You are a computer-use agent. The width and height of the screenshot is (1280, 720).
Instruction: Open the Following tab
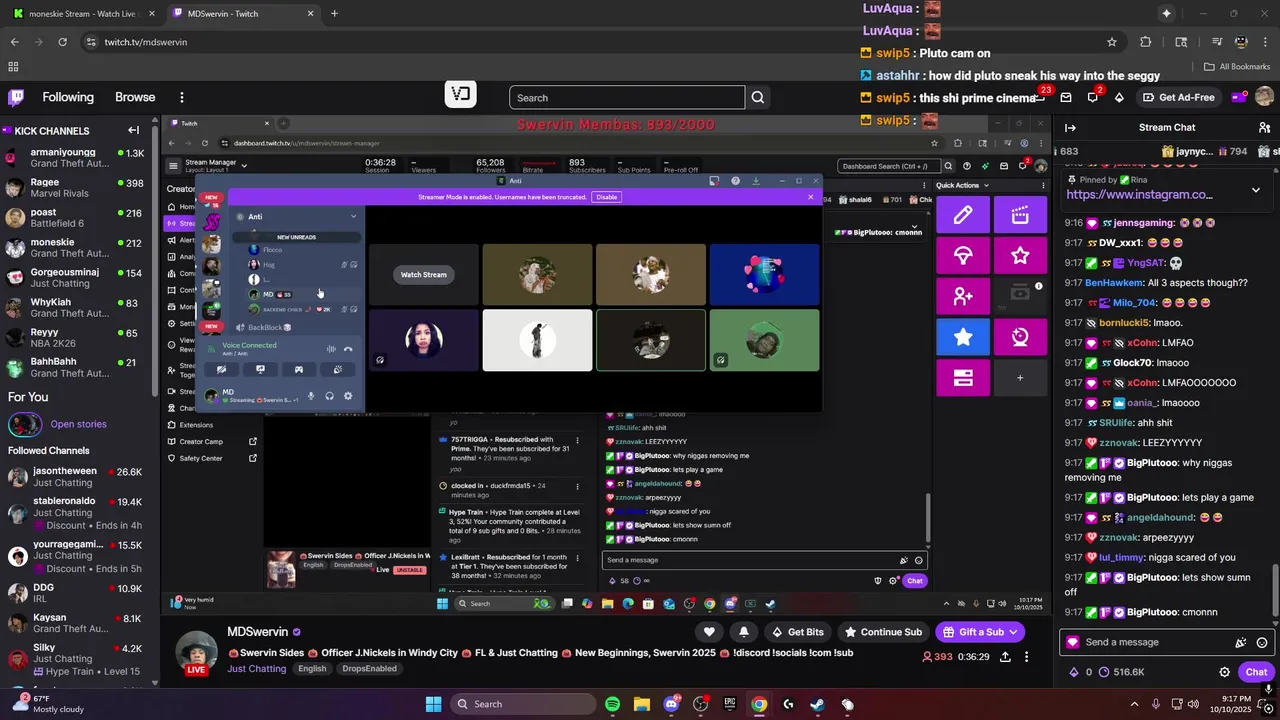pos(68,97)
